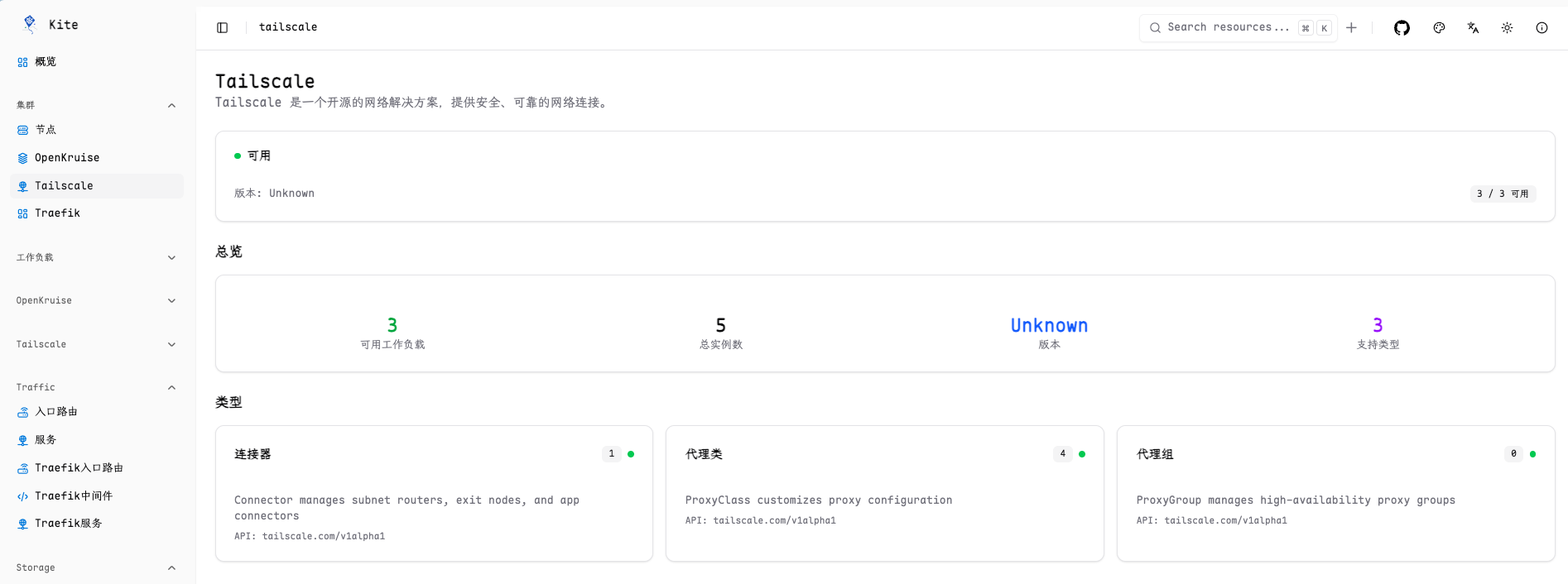Click the Kite logo icon
This screenshot has width=1568, height=584.
pyautogui.click(x=30, y=25)
